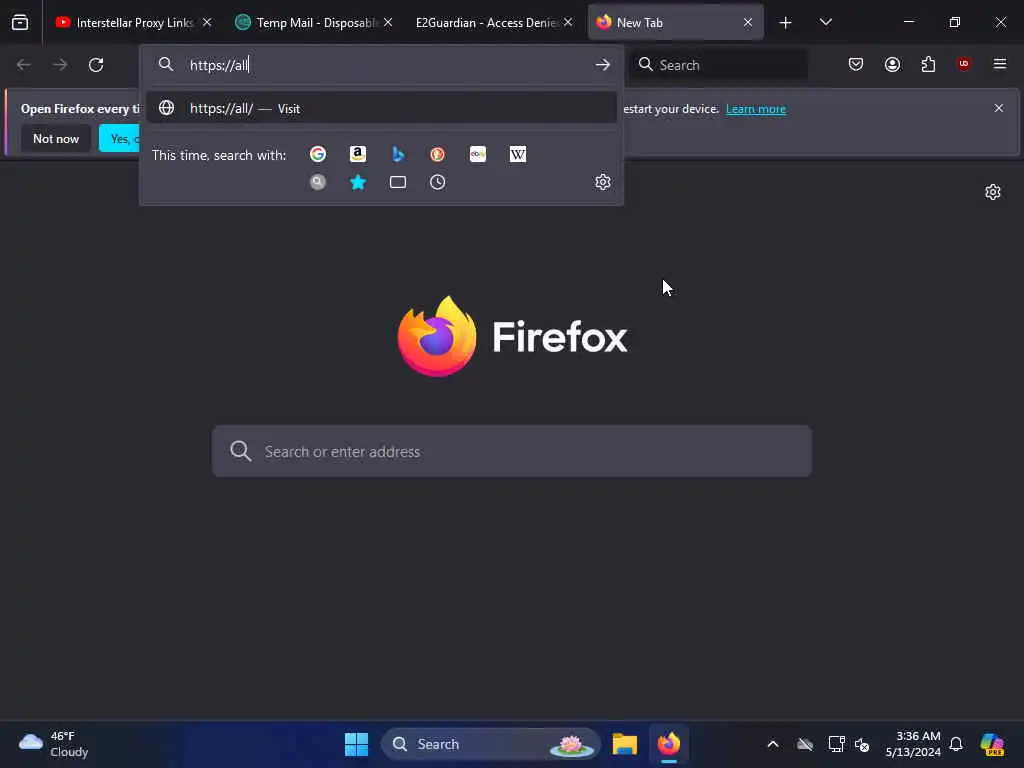
Task: Open the cloud sync tray icon
Action: coord(805,744)
